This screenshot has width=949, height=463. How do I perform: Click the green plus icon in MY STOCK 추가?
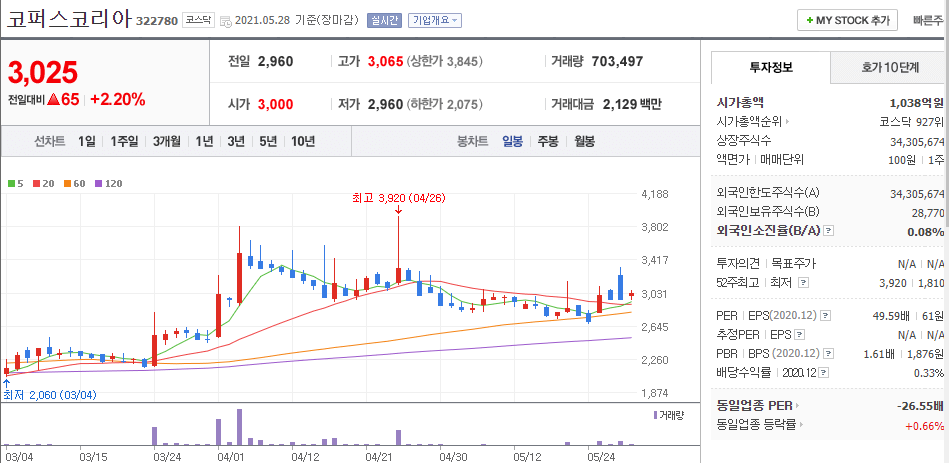810,21
